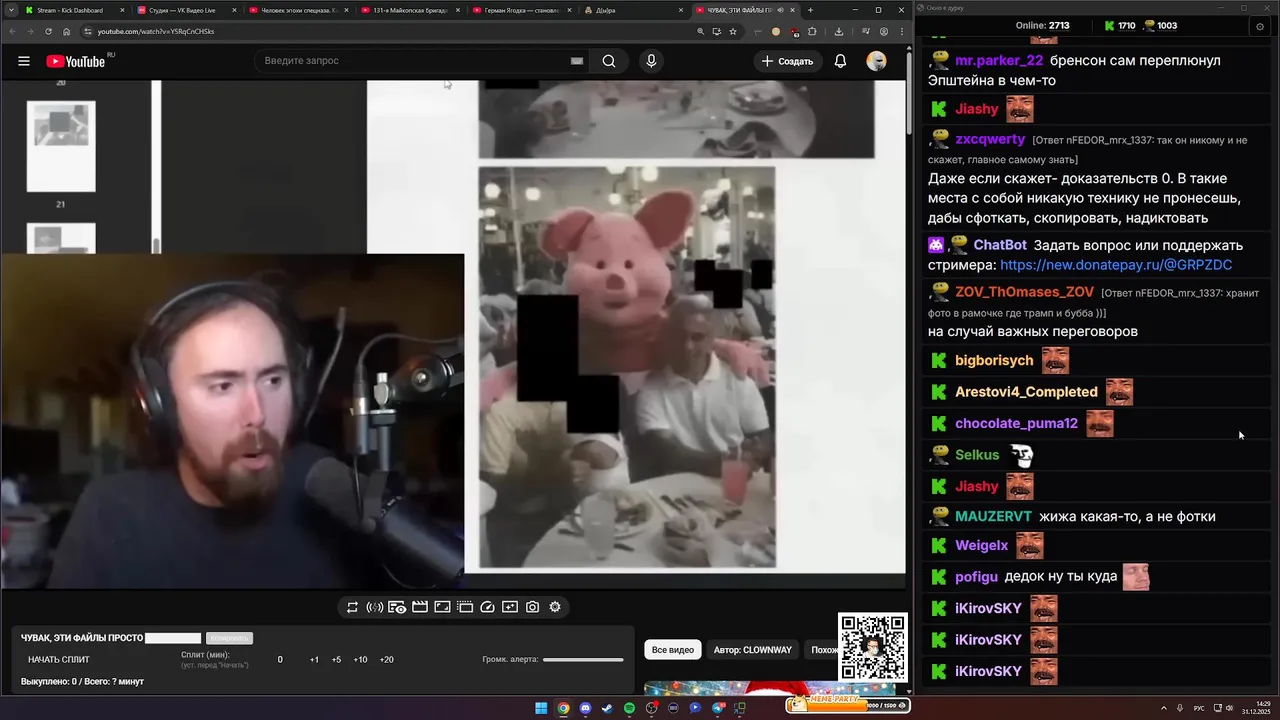Click the Копировать button beside video title
The height and width of the screenshot is (720, 1280).
[229, 638]
